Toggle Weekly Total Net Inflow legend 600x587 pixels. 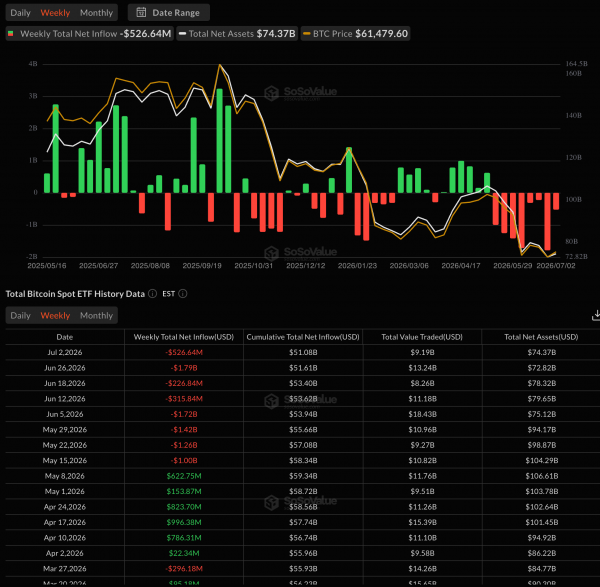tap(90, 34)
